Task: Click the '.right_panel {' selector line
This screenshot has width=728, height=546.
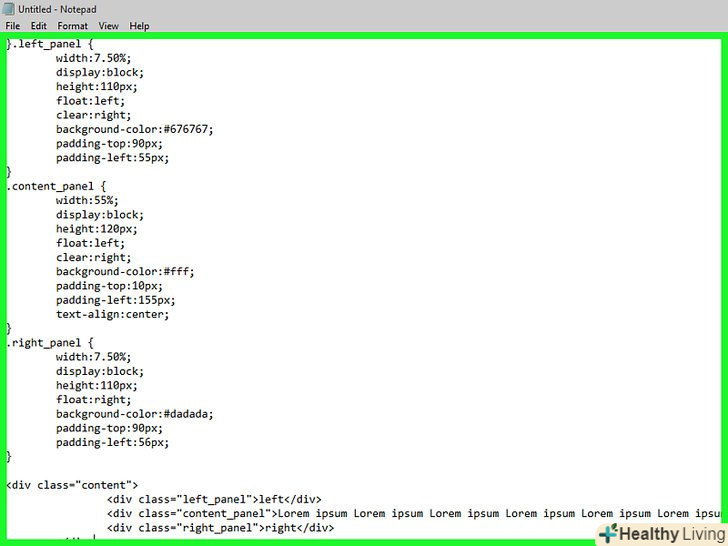Action: (x=50, y=343)
